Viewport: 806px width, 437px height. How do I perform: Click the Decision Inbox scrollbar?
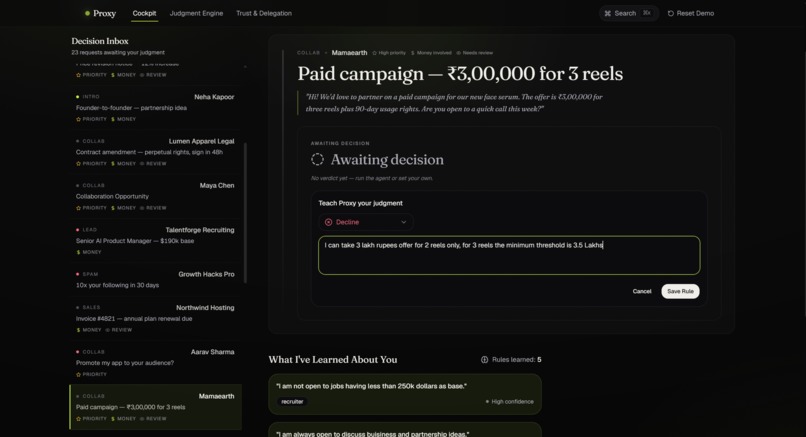pos(245,212)
